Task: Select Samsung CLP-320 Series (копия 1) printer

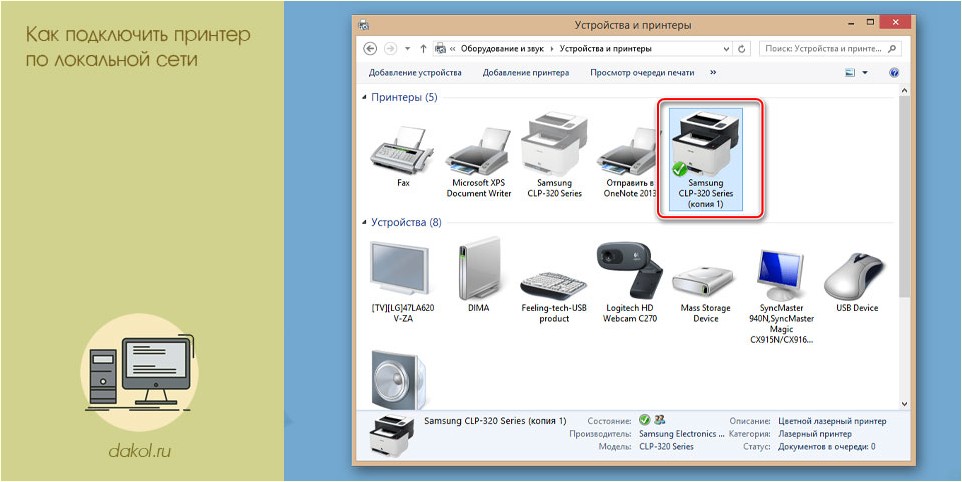Action: pos(706,159)
